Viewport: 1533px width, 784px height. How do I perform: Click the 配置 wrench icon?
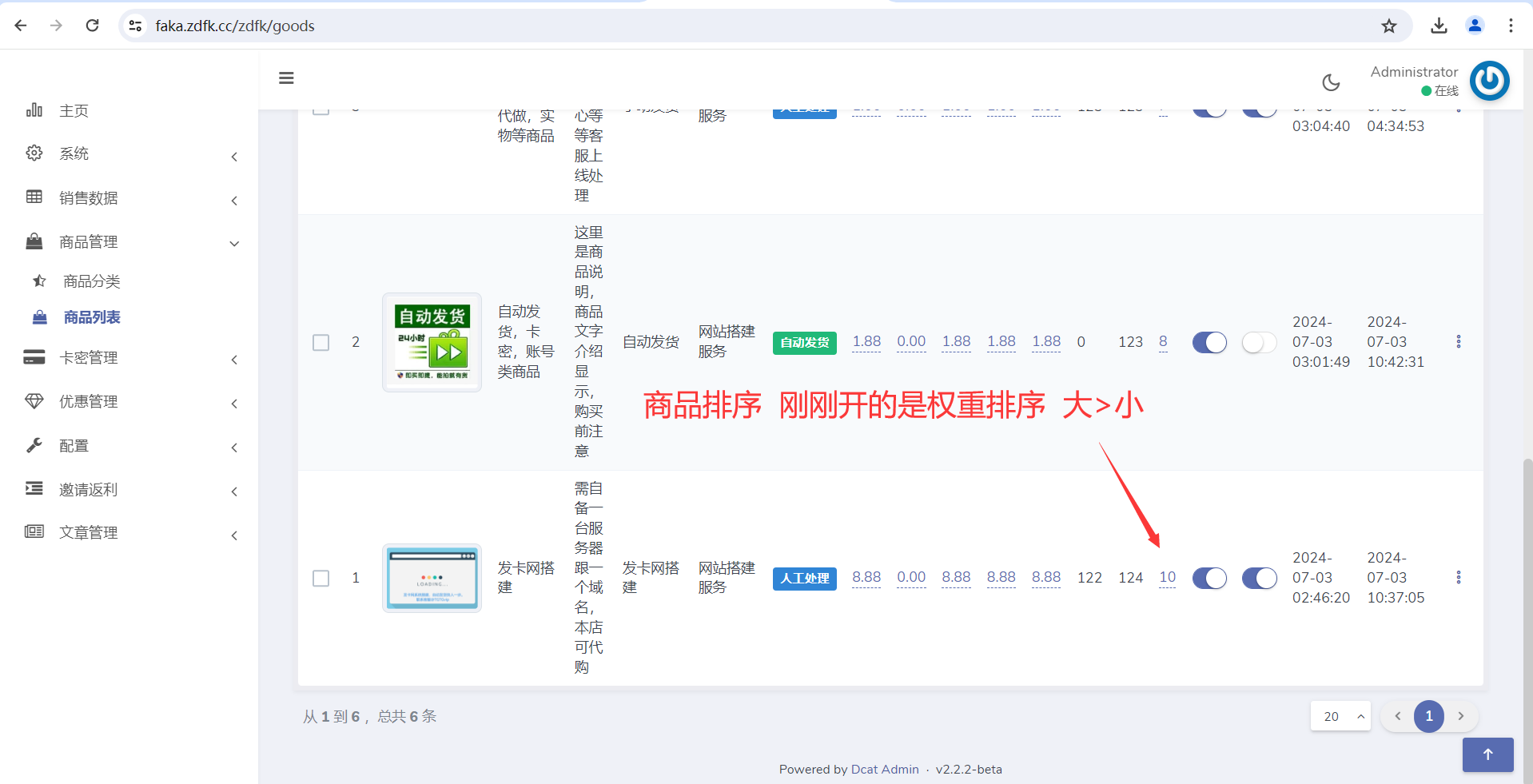point(34,445)
